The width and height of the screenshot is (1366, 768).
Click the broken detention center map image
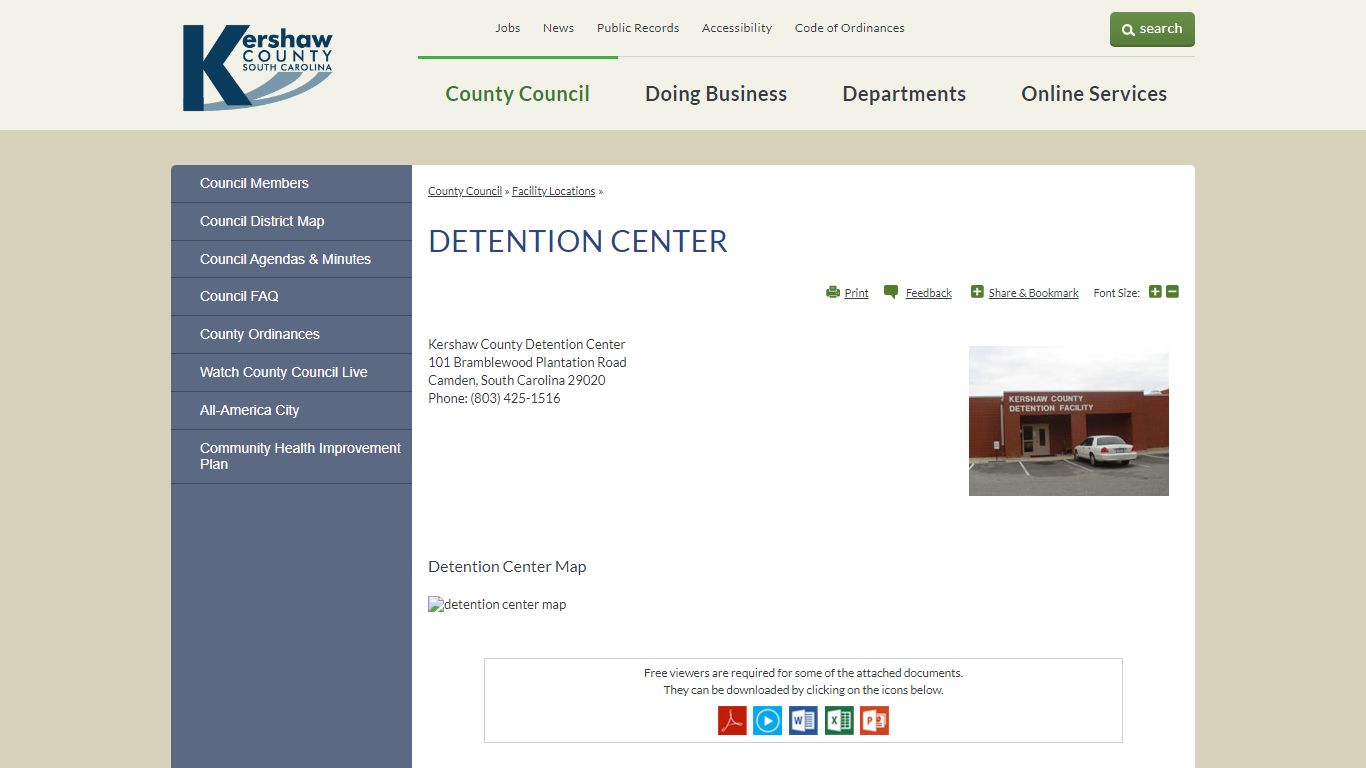[x=497, y=605]
